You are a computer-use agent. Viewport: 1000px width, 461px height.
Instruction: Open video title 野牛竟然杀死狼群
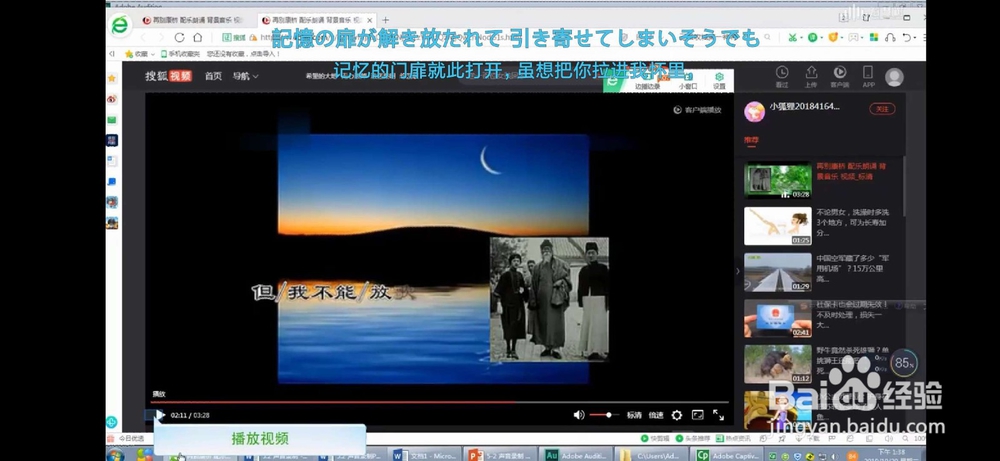[851, 360]
